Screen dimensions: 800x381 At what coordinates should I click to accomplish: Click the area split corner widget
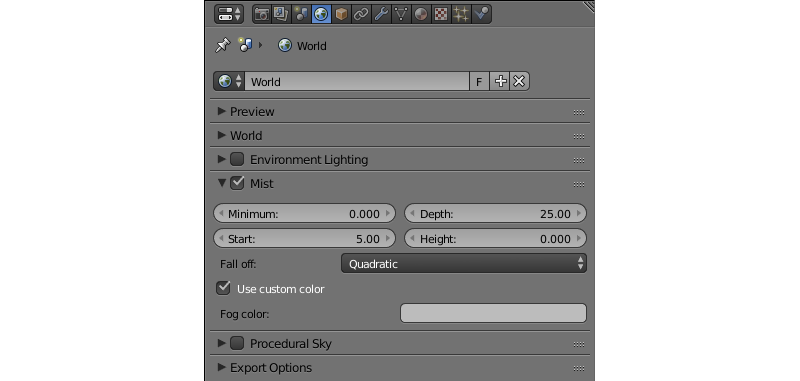(x=589, y=6)
